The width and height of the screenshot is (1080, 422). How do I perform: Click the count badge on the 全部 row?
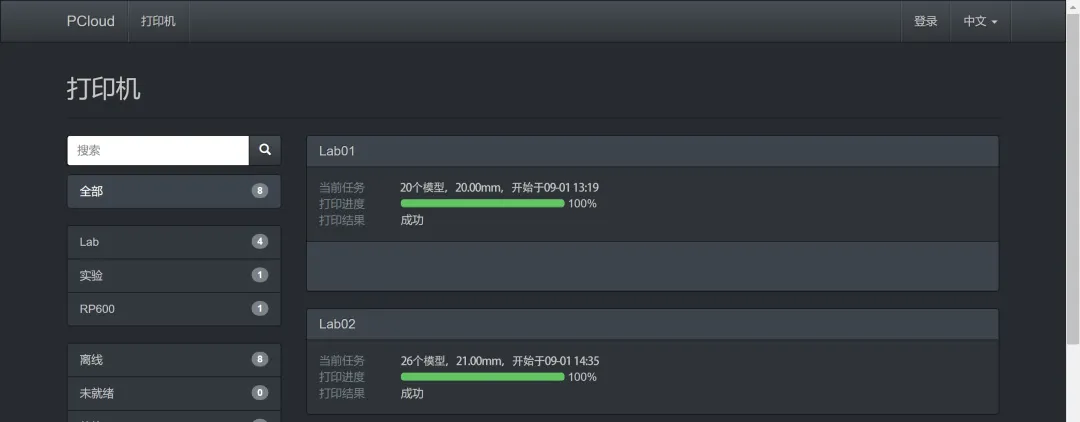[x=260, y=191]
